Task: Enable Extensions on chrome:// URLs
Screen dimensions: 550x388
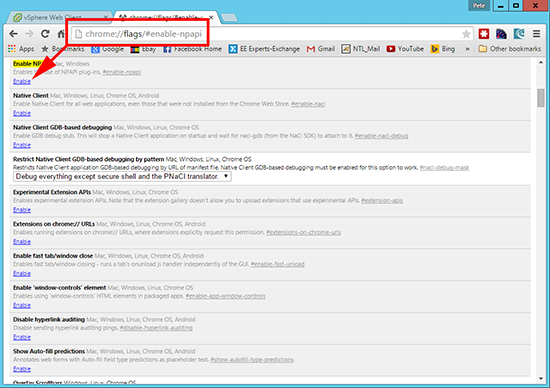Action: pyautogui.click(x=22, y=242)
